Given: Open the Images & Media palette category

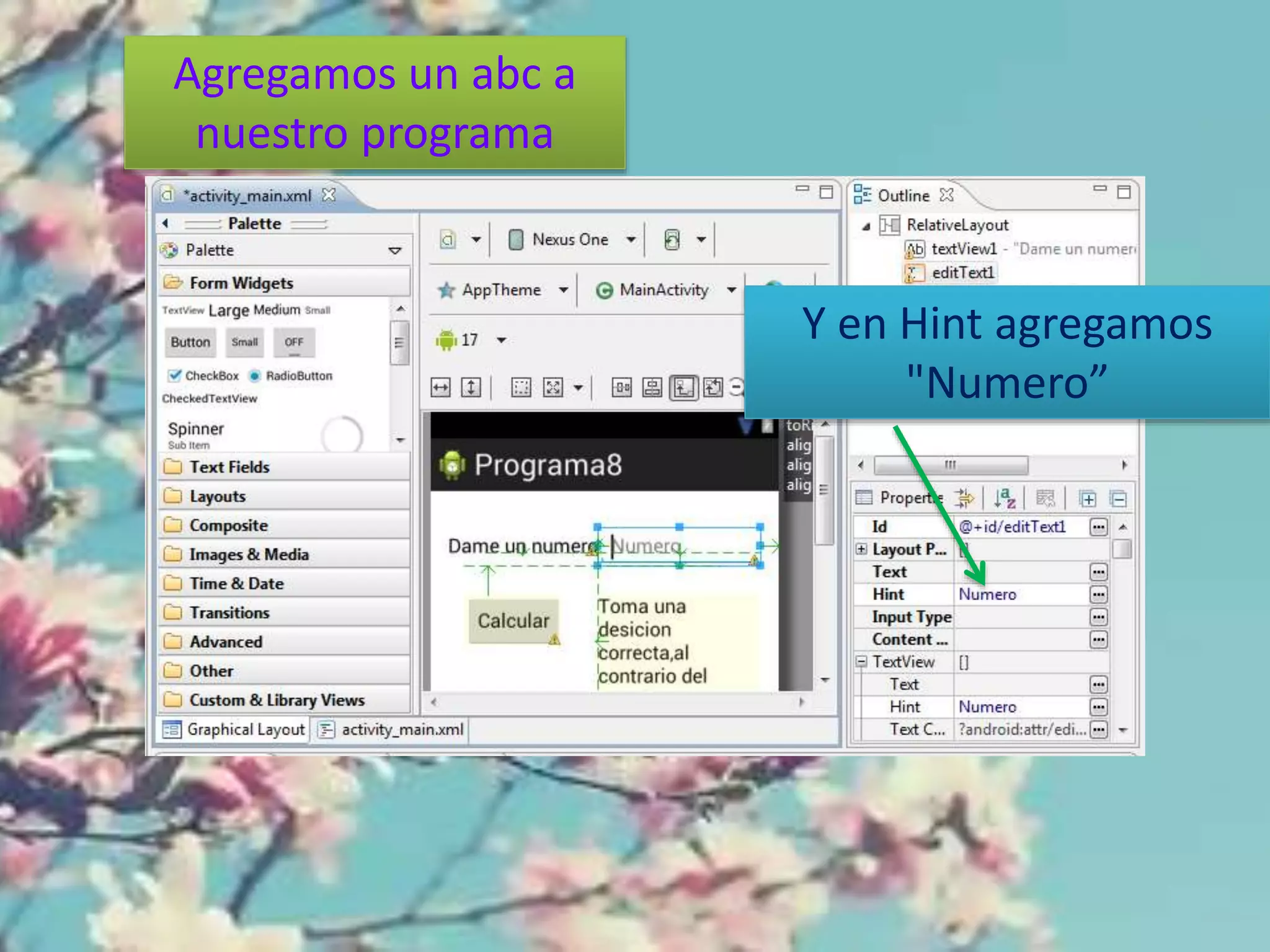Looking at the screenshot, I should click(x=284, y=554).
